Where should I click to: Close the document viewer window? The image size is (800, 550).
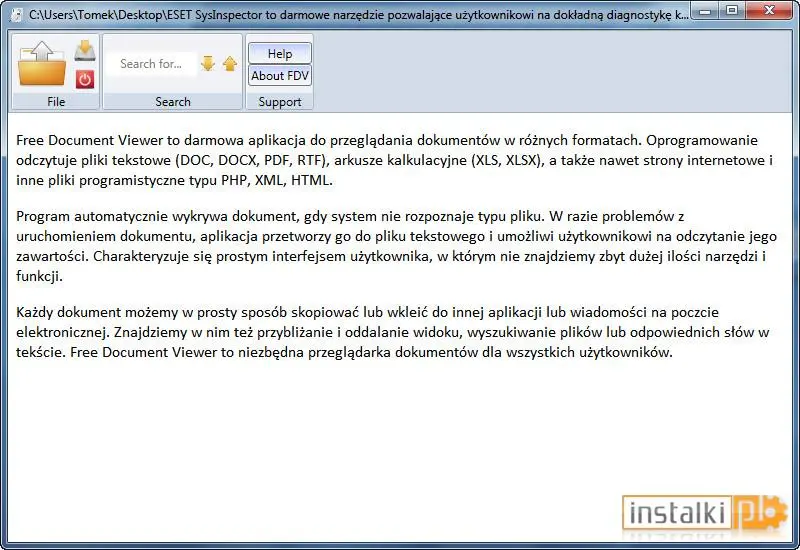point(770,11)
